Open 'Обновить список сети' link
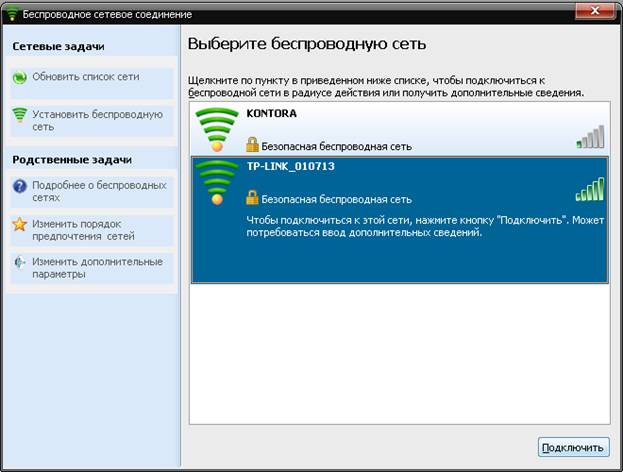This screenshot has height=472, width=623. click(x=86, y=77)
